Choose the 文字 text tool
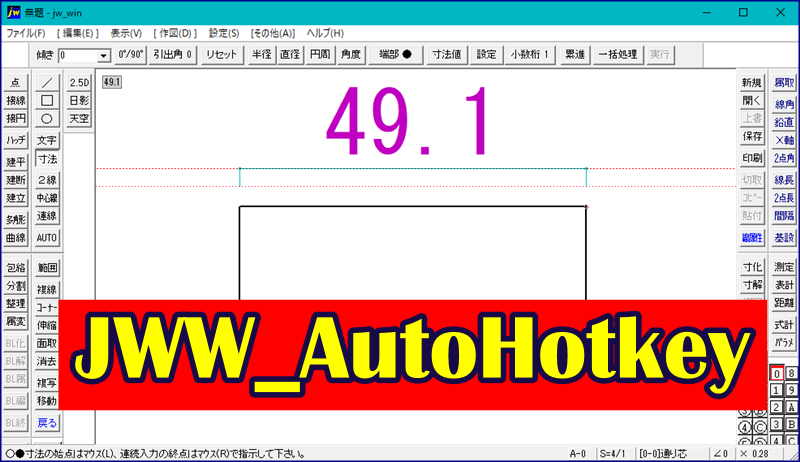This screenshot has width=800, height=462. (x=47, y=141)
